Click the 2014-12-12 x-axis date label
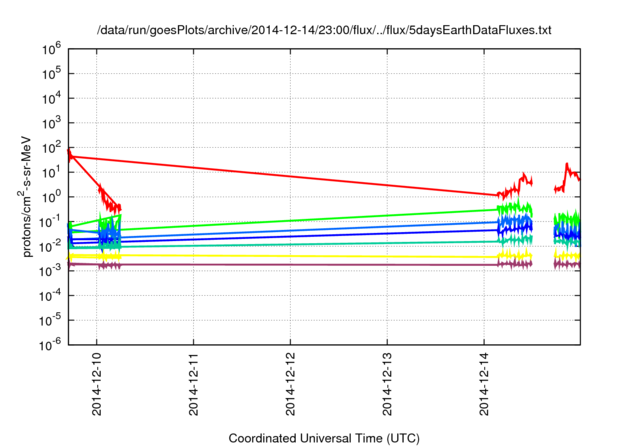640x448 pixels. (290, 384)
